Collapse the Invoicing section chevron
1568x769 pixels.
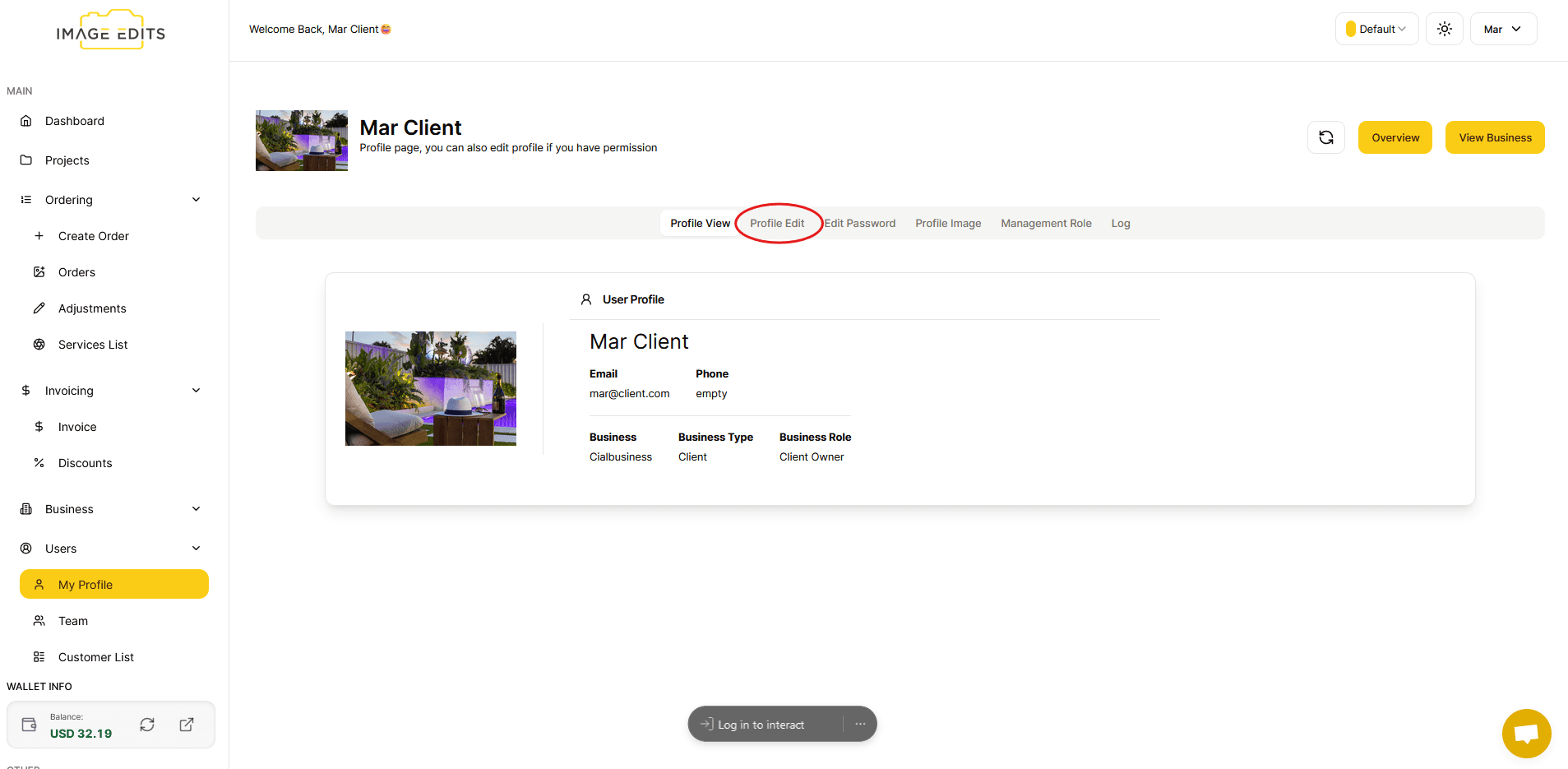(196, 391)
